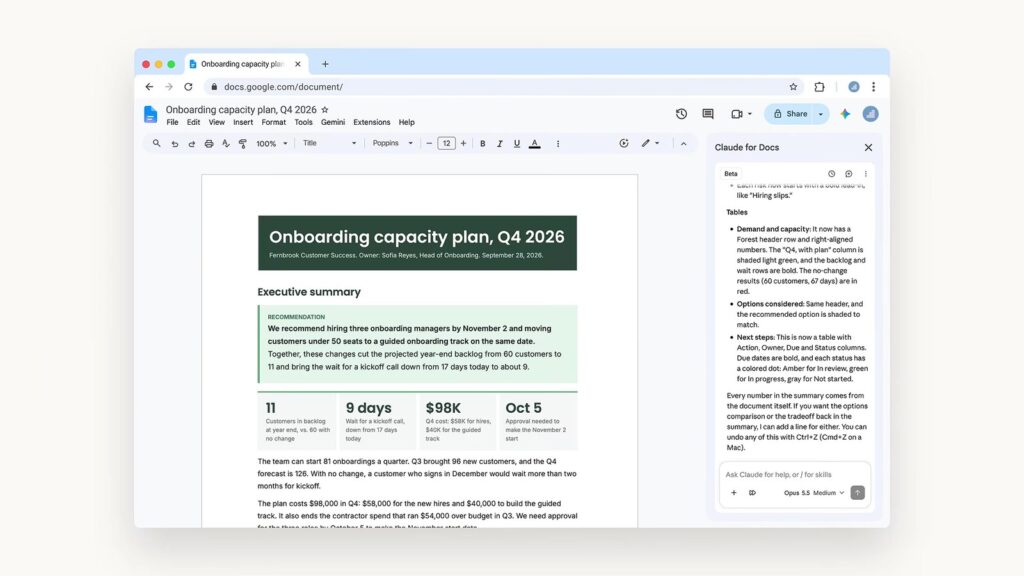Print the document
Image resolution: width=1024 pixels, height=576 pixels.
coord(209,144)
